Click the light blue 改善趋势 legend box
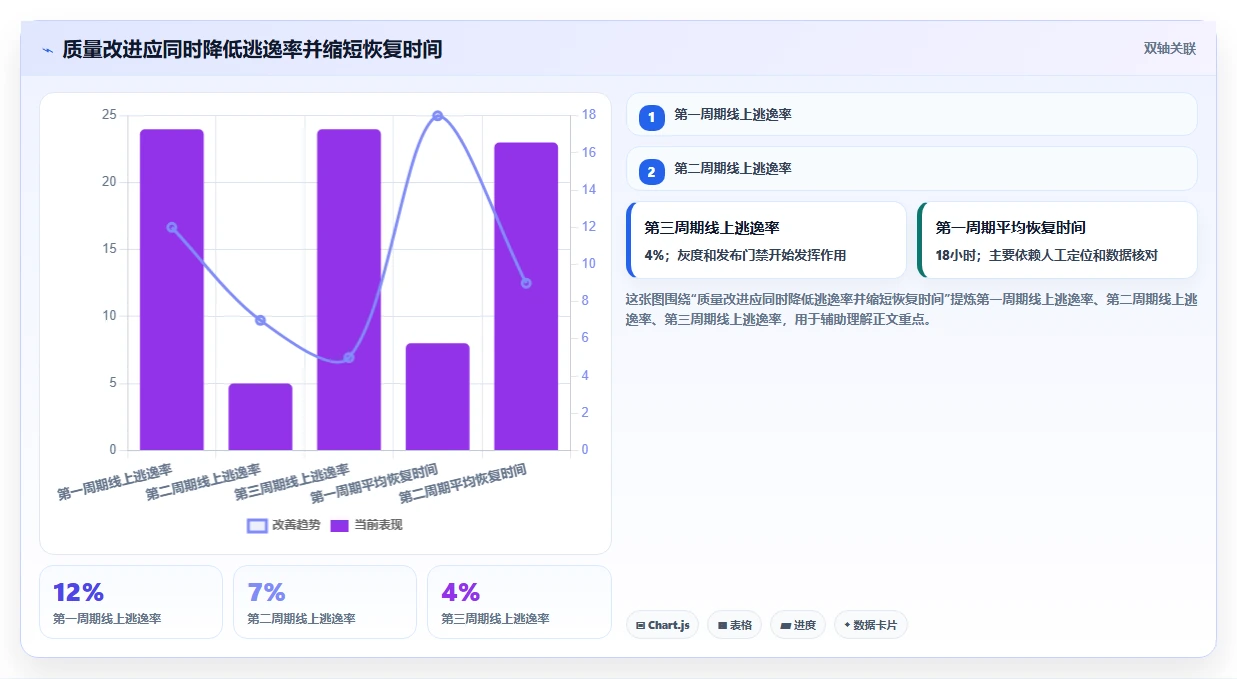 (x=257, y=526)
